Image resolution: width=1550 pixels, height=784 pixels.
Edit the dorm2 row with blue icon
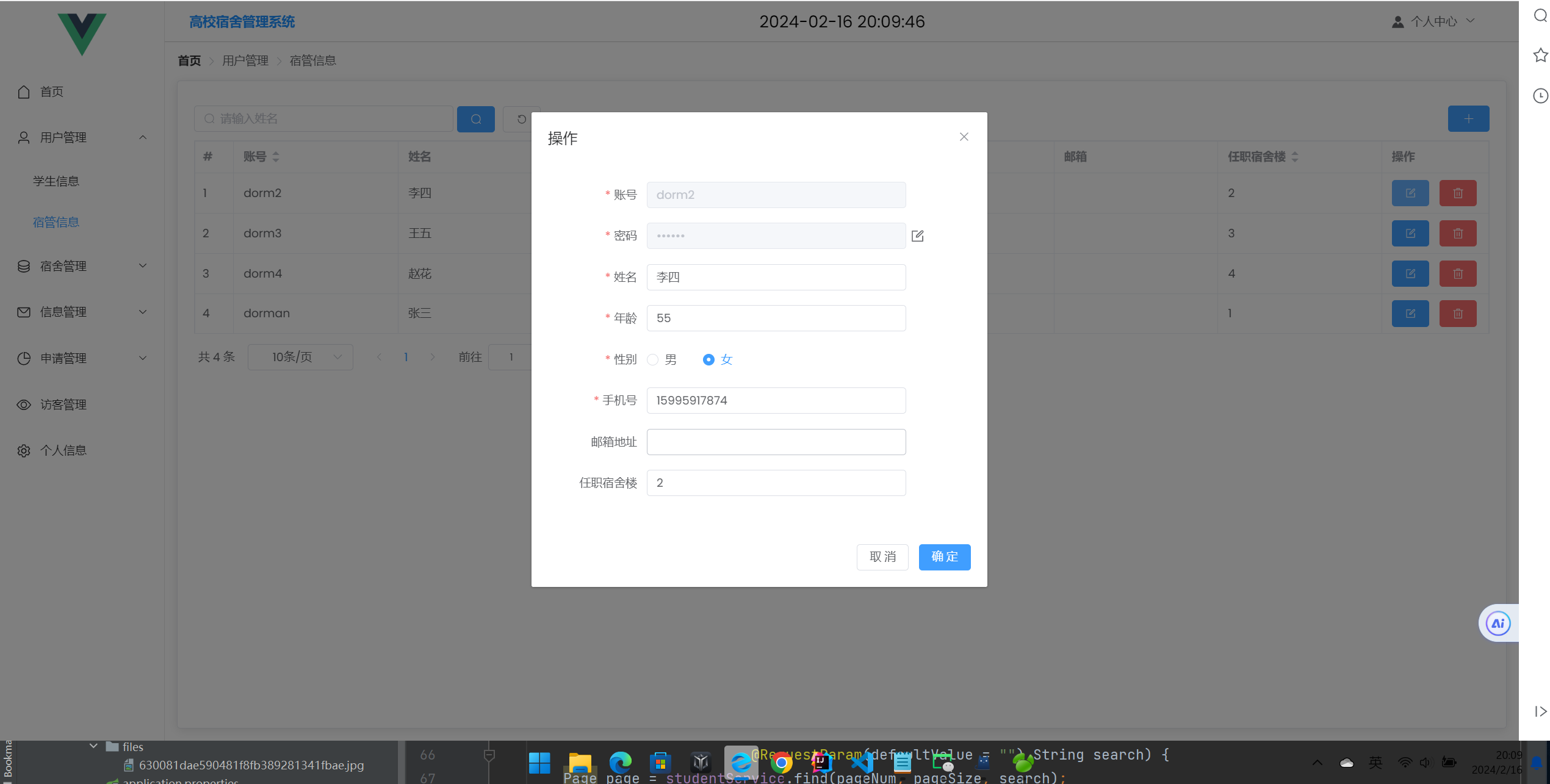[1410, 193]
